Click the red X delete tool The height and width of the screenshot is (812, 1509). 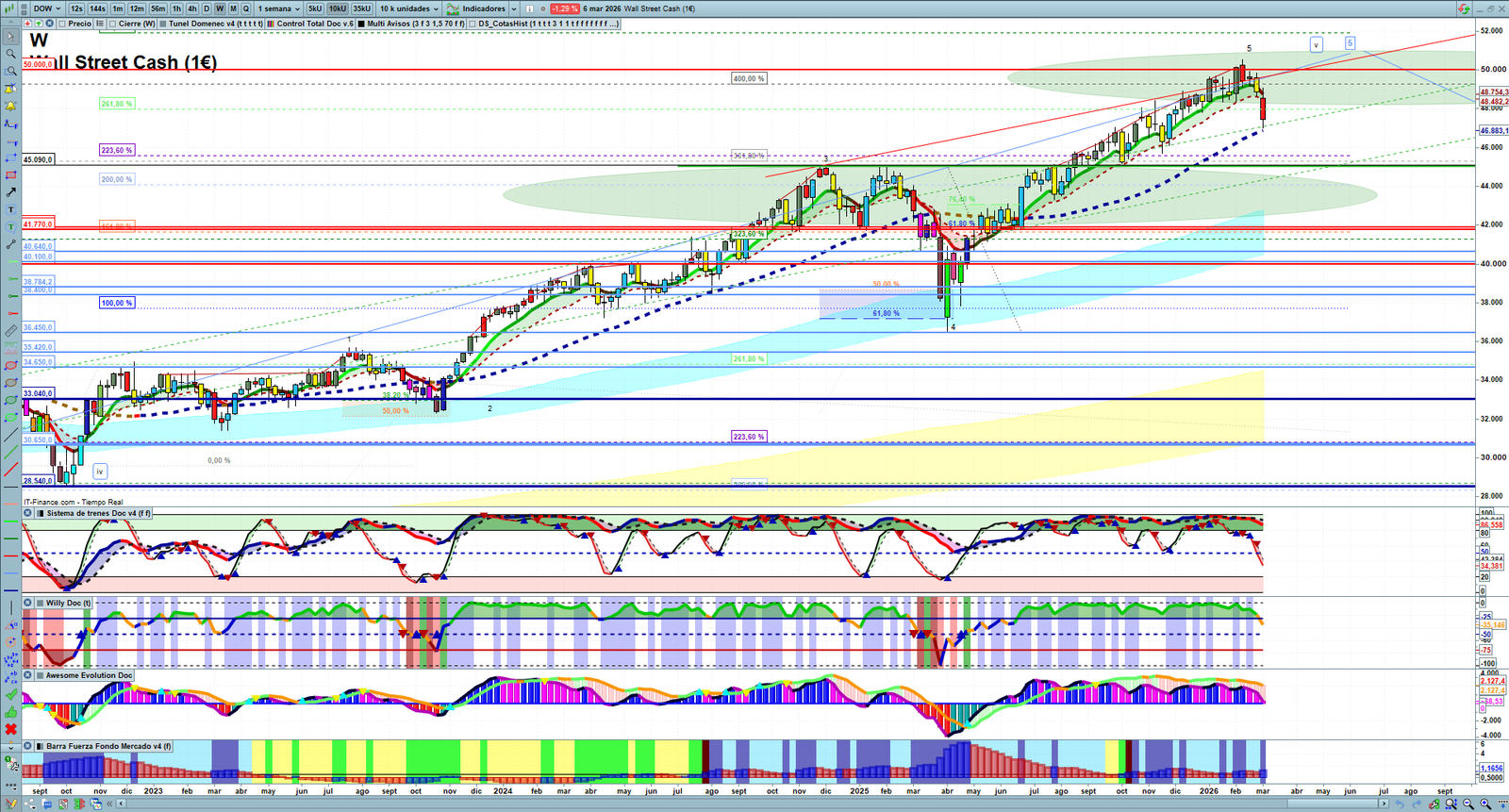[x=10, y=729]
